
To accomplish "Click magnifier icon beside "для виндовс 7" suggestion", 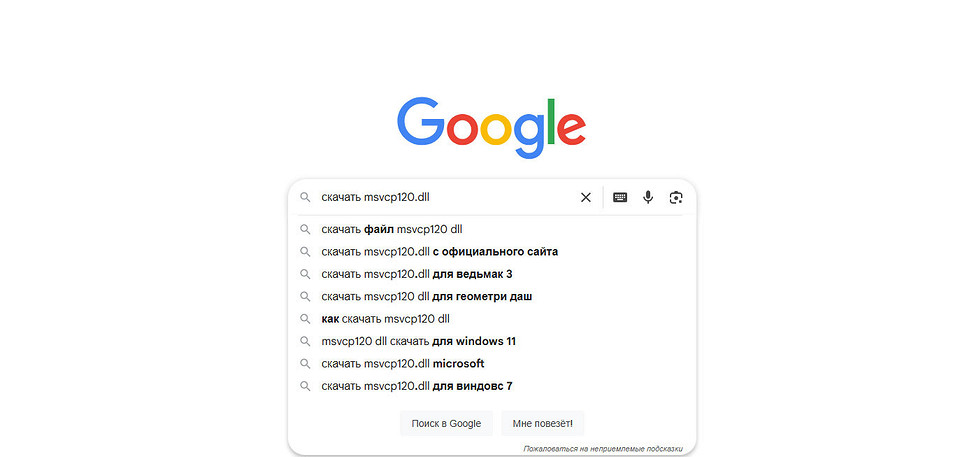I will [305, 386].
